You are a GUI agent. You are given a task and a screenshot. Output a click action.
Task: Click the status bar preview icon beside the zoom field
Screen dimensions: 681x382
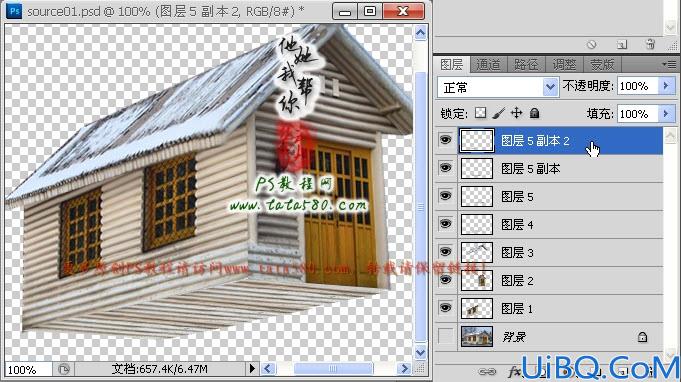(64, 369)
